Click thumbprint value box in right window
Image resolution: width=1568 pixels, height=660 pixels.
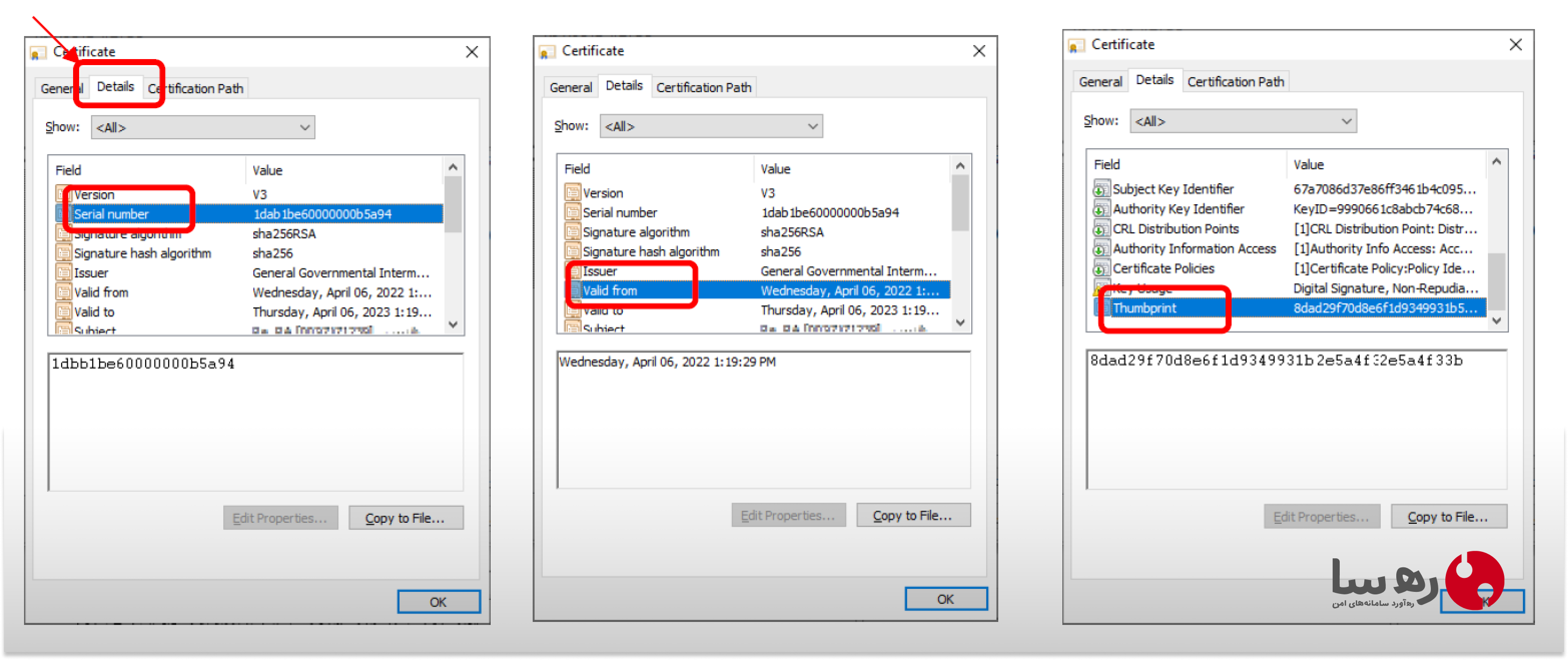[1297, 419]
